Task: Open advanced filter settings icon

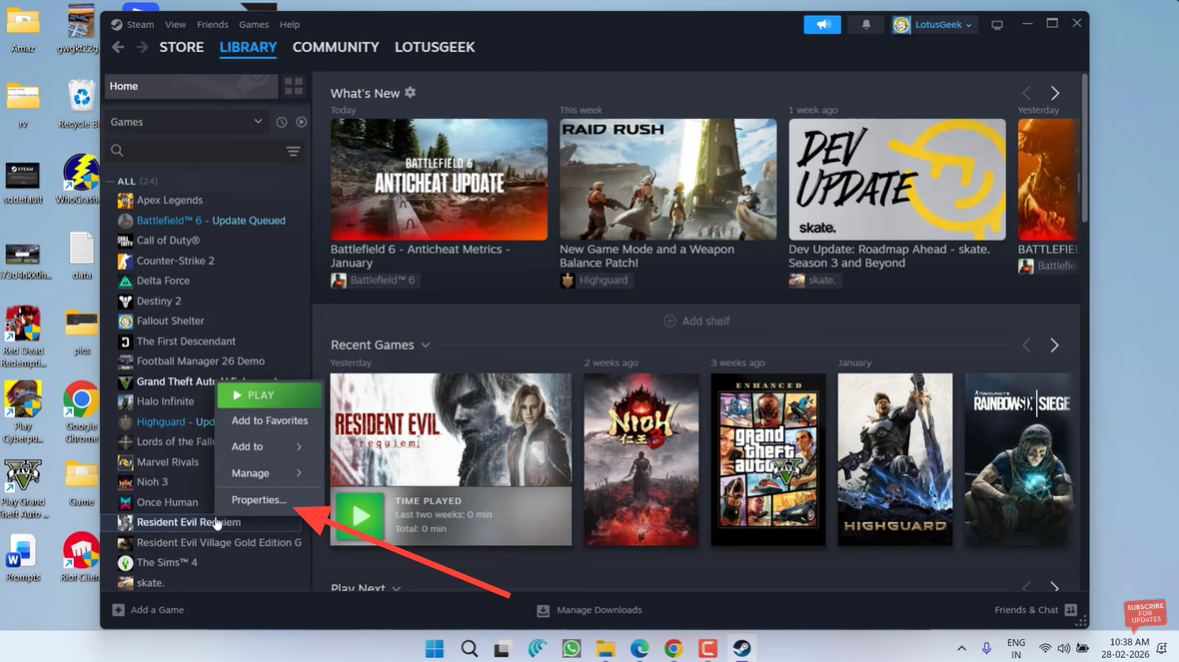Action: pos(293,151)
